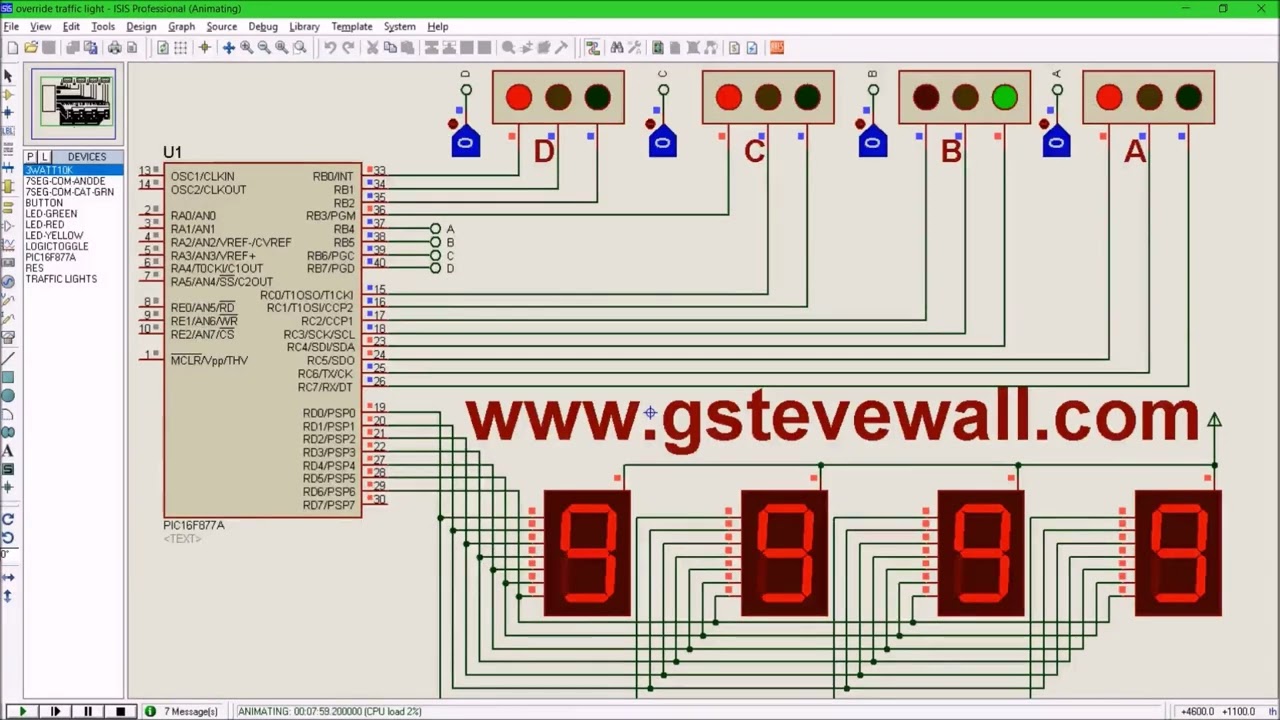
Task: Open the Template menu
Action: point(352,27)
